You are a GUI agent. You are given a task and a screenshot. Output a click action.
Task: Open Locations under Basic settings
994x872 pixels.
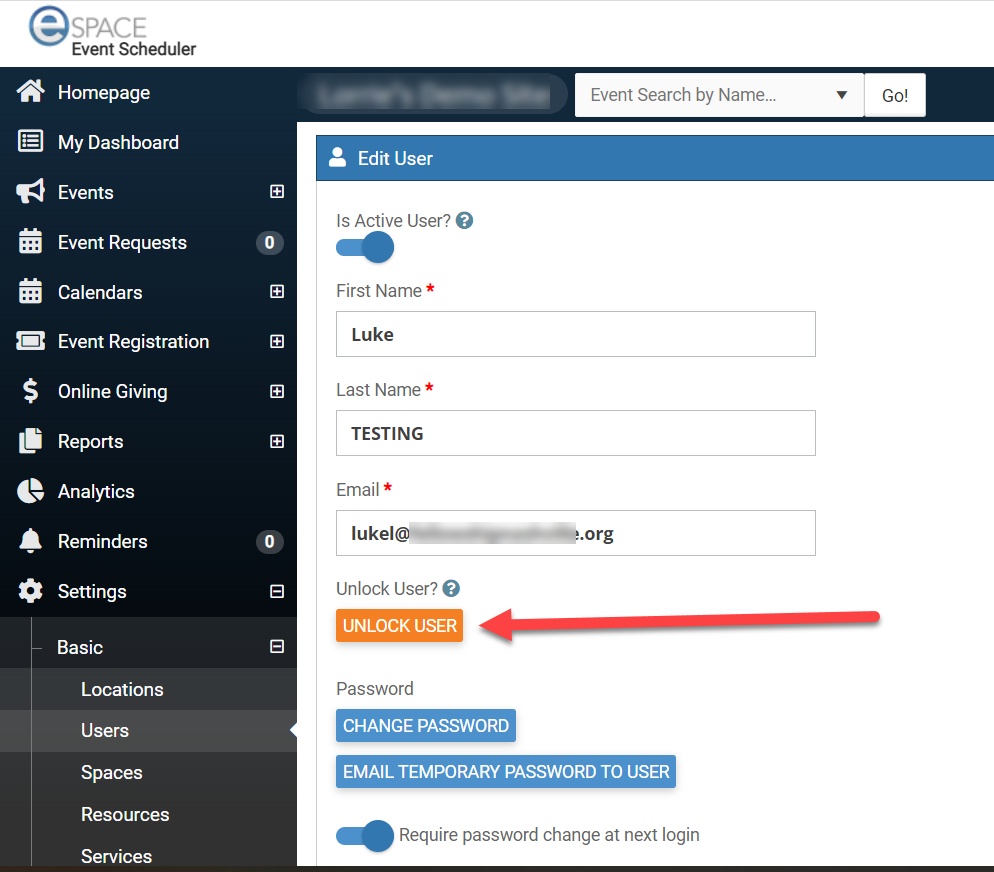122,689
